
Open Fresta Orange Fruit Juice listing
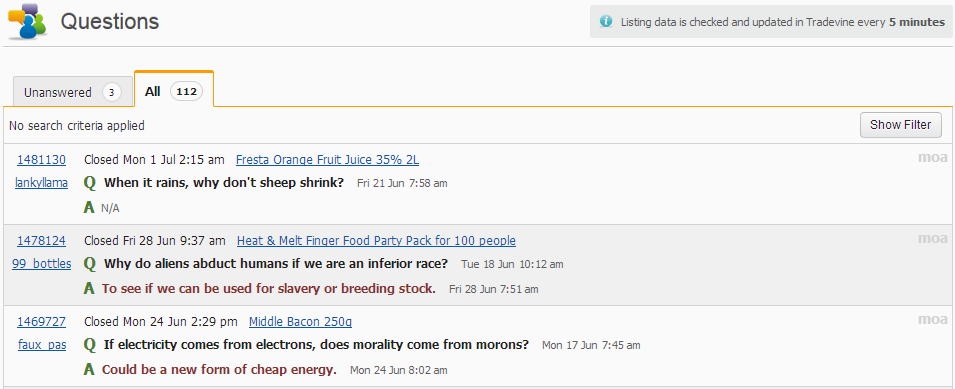[x=328, y=160]
